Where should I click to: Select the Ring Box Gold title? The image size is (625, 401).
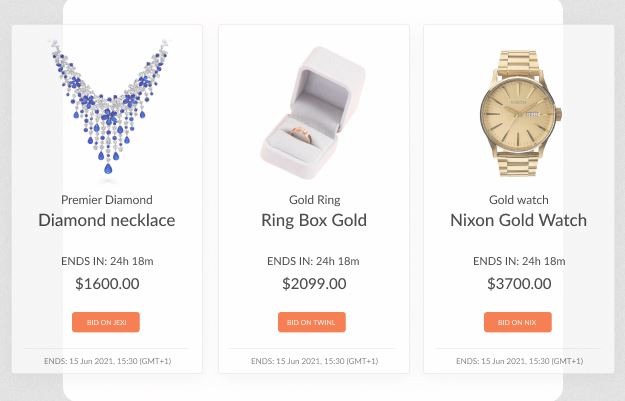pos(314,220)
